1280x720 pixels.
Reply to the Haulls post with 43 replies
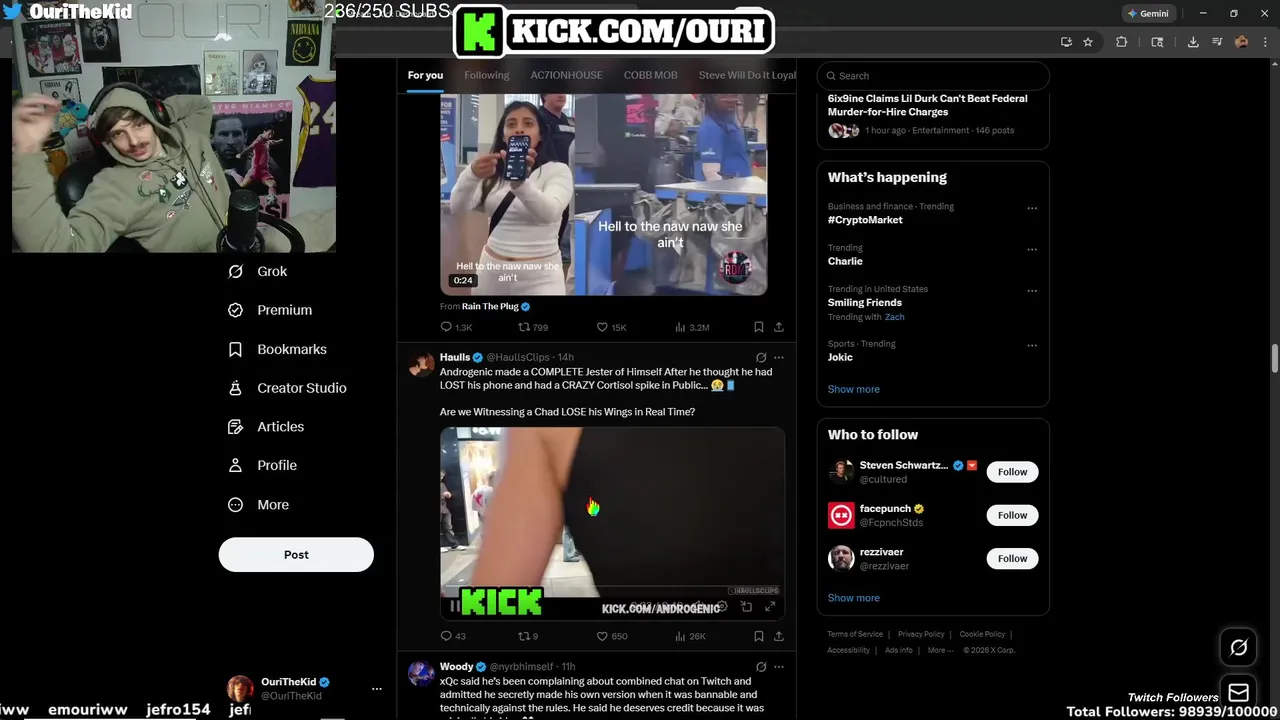click(453, 636)
